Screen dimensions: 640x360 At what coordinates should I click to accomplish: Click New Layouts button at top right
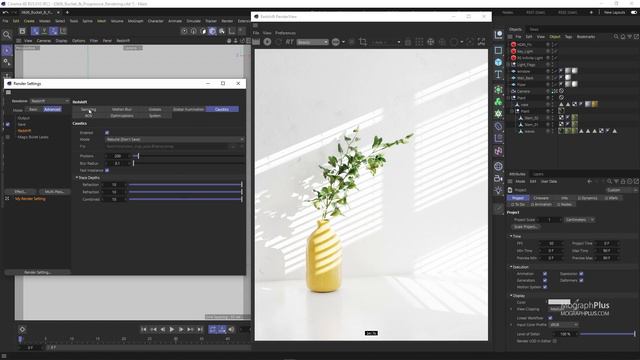[614, 13]
